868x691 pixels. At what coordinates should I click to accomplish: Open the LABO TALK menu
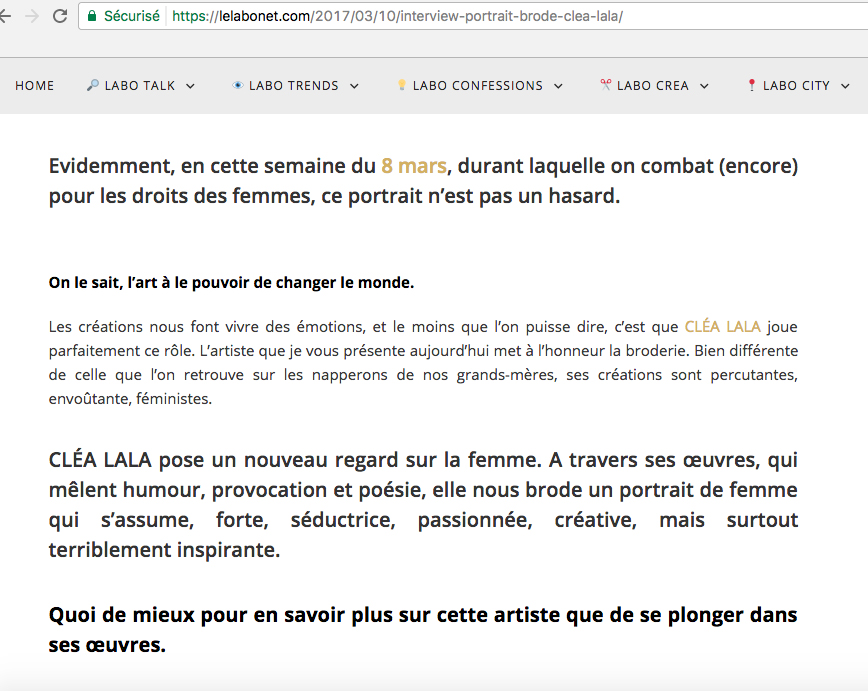click(140, 86)
